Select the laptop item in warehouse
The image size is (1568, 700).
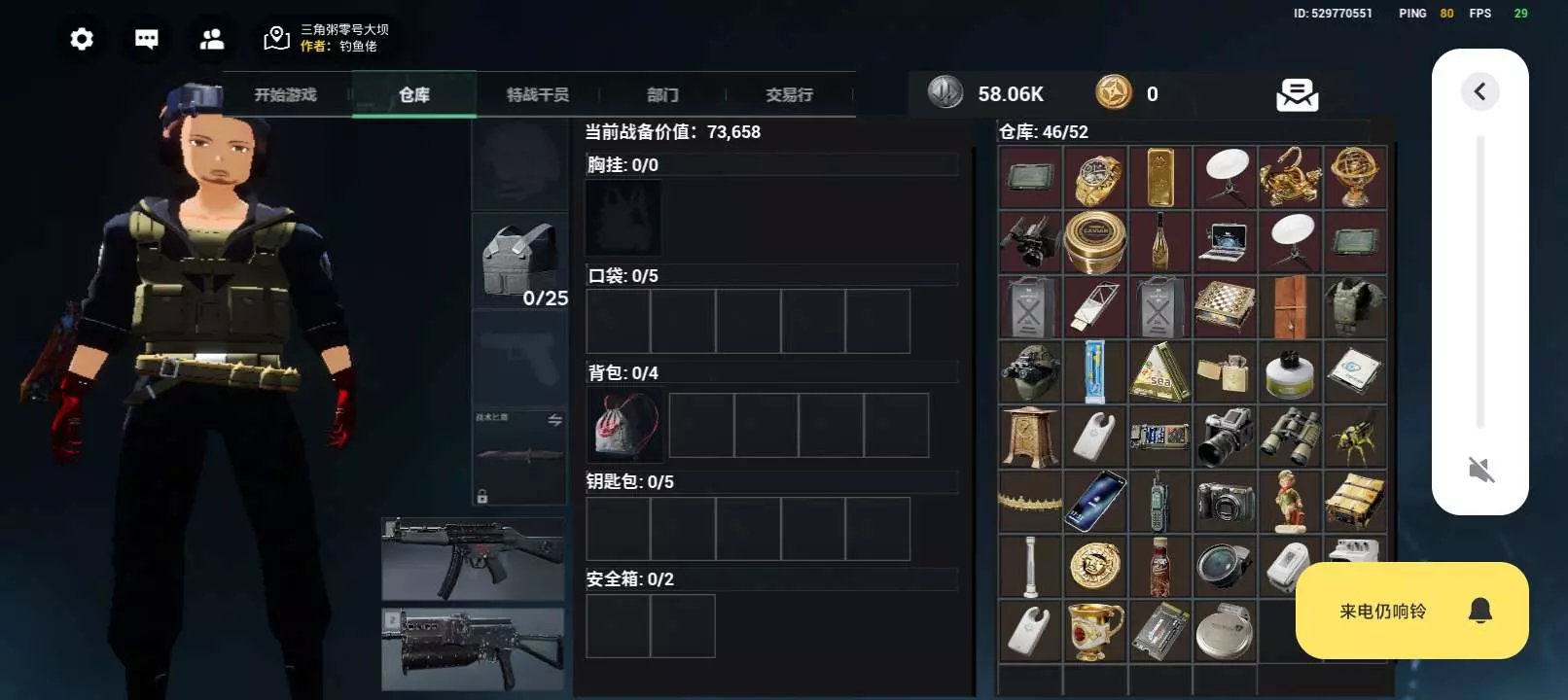pyautogui.click(x=1225, y=242)
